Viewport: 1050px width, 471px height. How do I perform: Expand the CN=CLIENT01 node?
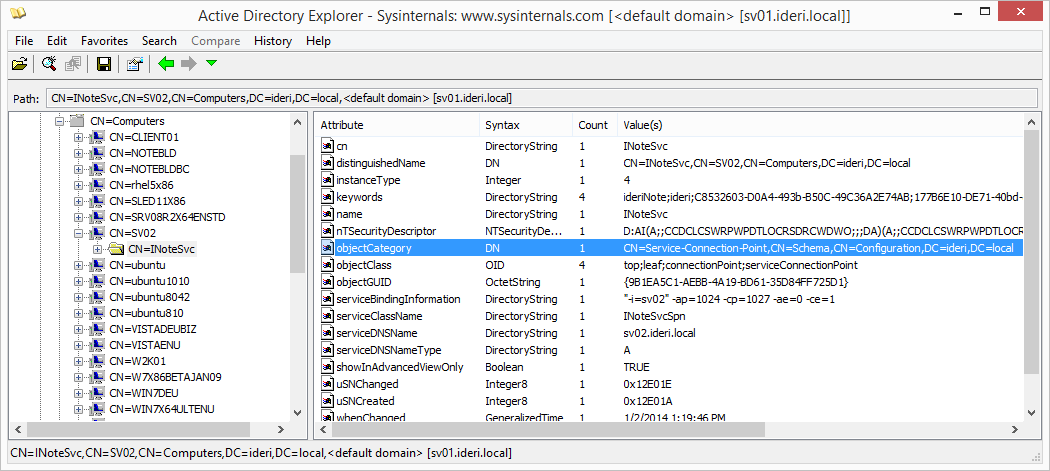78,137
